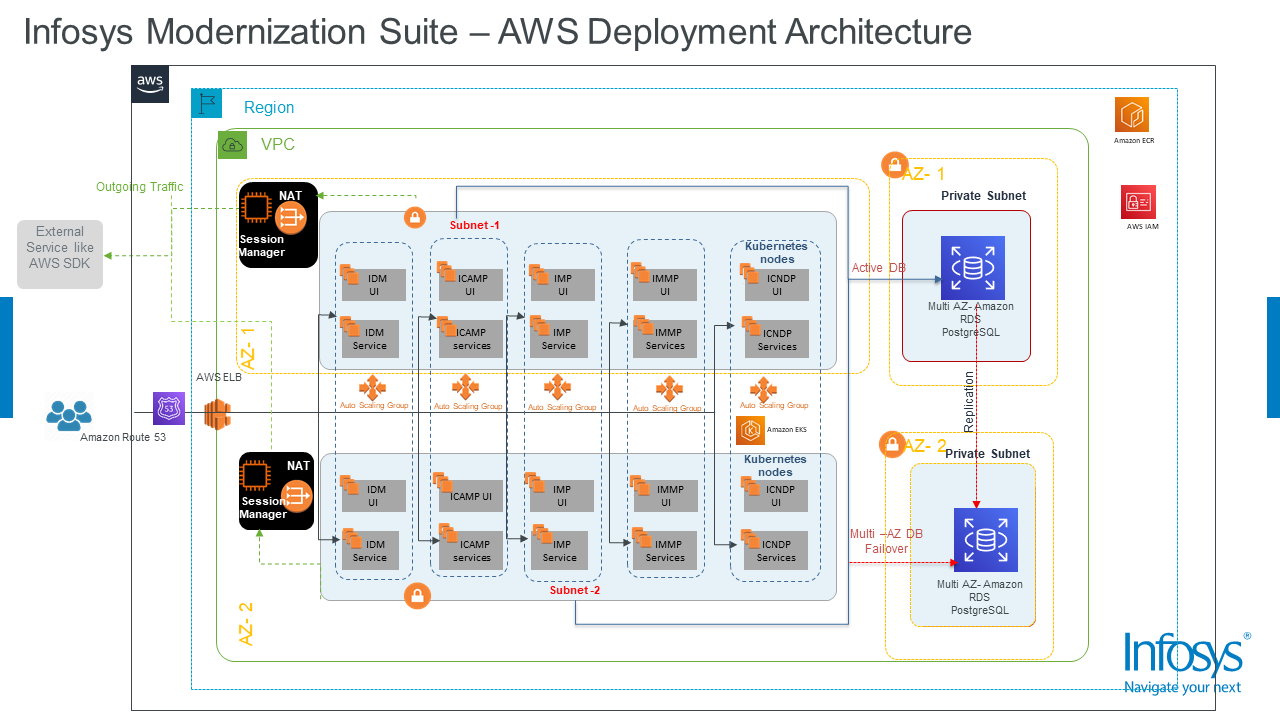Click the AWS logo in the corner

(150, 84)
